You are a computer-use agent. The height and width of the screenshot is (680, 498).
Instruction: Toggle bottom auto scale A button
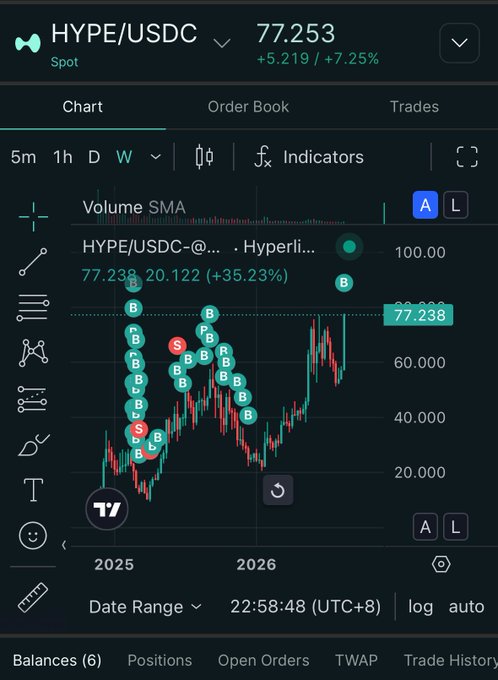[425, 527]
